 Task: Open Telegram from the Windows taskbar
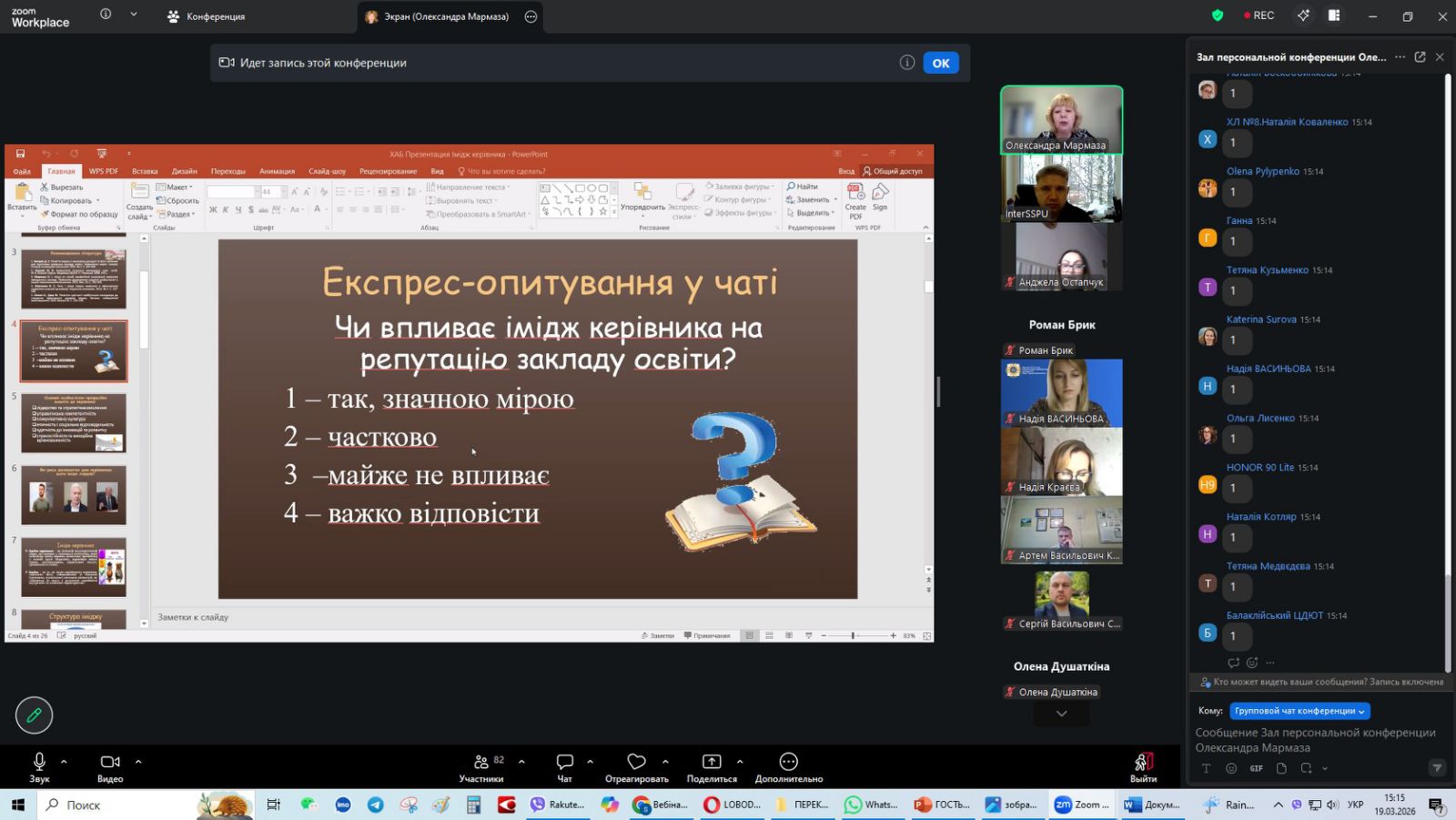376,805
